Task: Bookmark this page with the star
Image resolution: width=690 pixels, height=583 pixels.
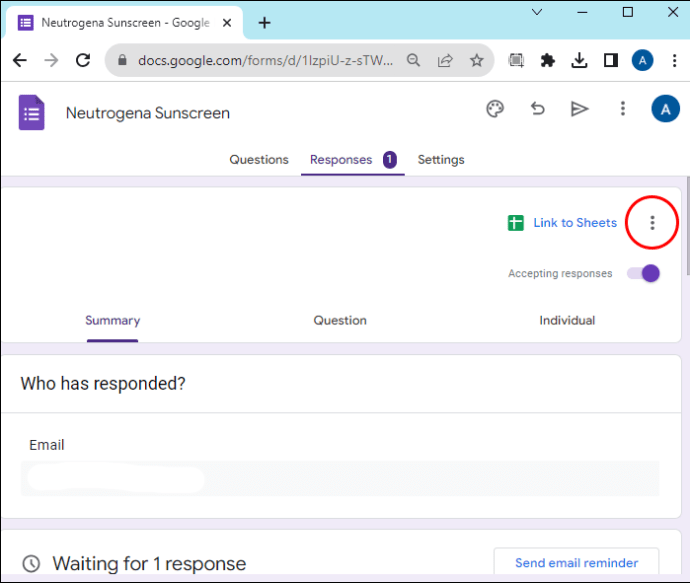Action: click(477, 60)
